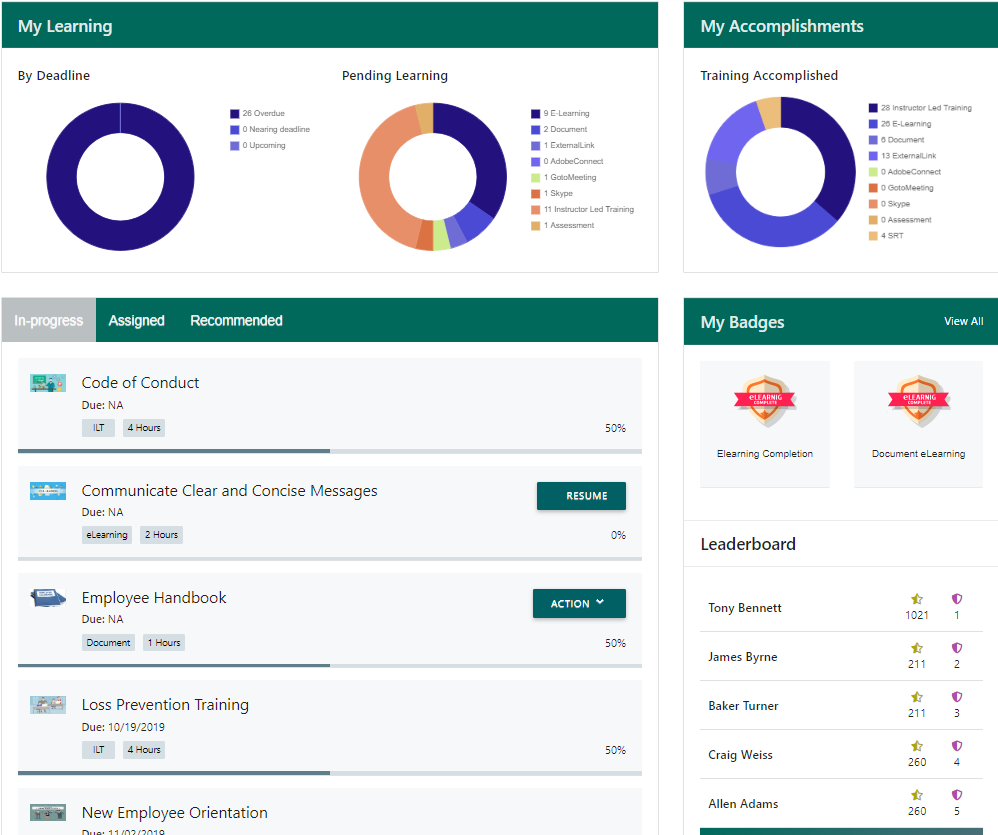Click the Loss Prevention Training course icon

[x=48, y=705]
